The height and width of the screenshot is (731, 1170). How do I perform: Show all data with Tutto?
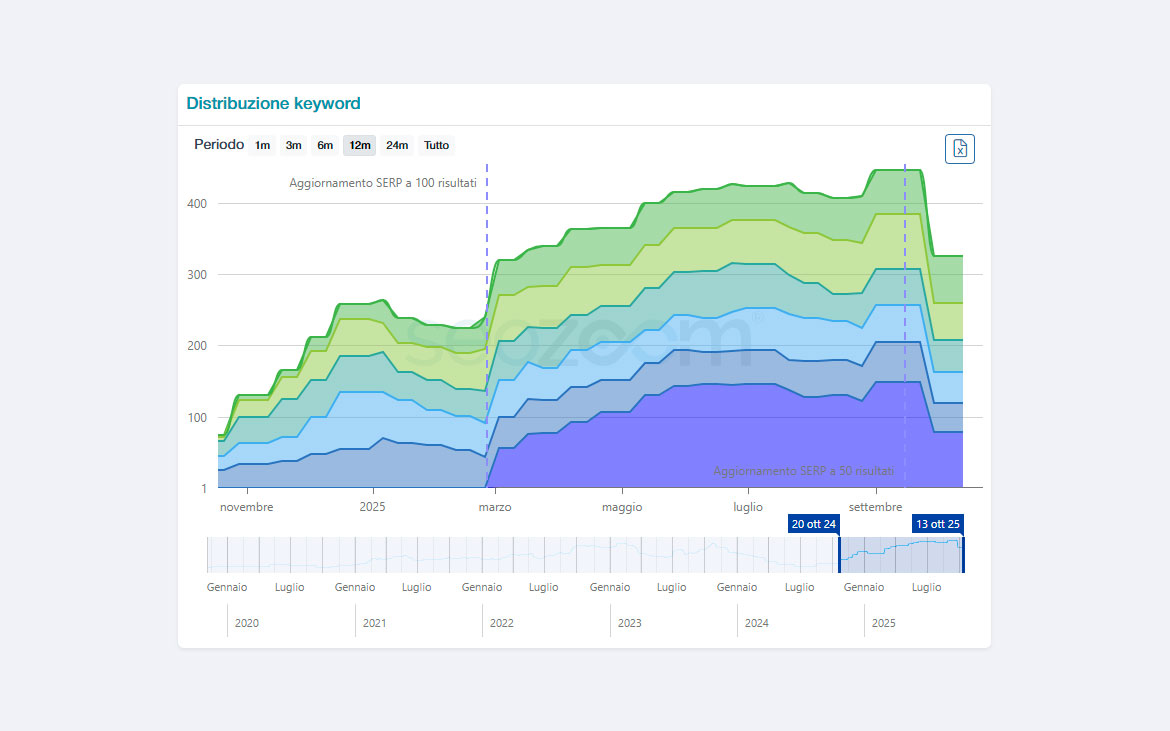pos(436,146)
